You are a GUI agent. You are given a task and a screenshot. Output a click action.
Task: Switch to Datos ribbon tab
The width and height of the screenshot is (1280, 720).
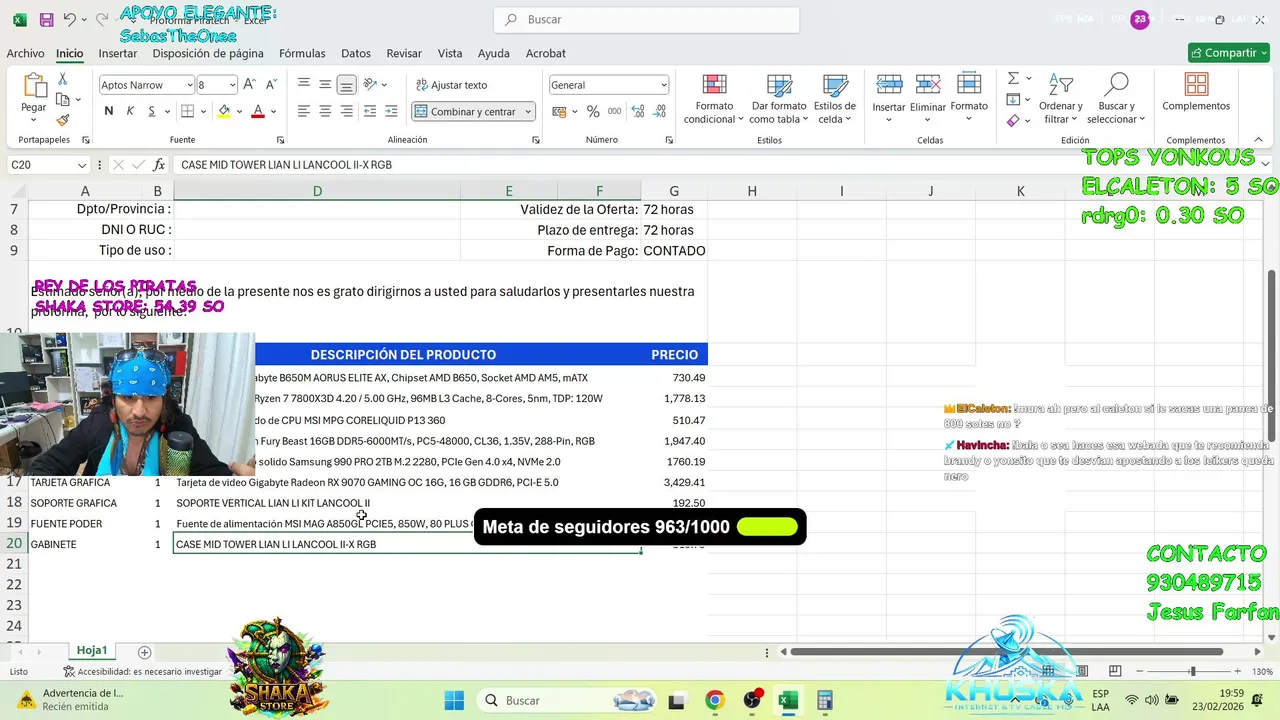point(356,53)
